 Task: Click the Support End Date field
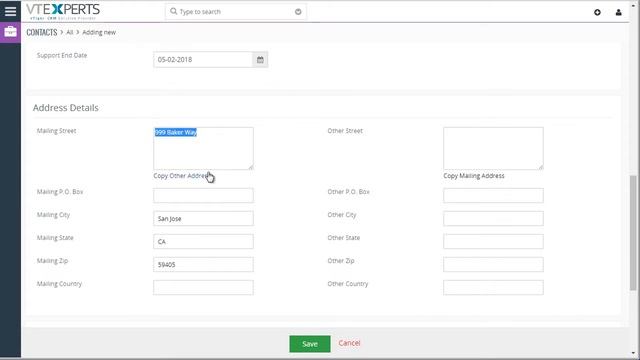[203, 60]
